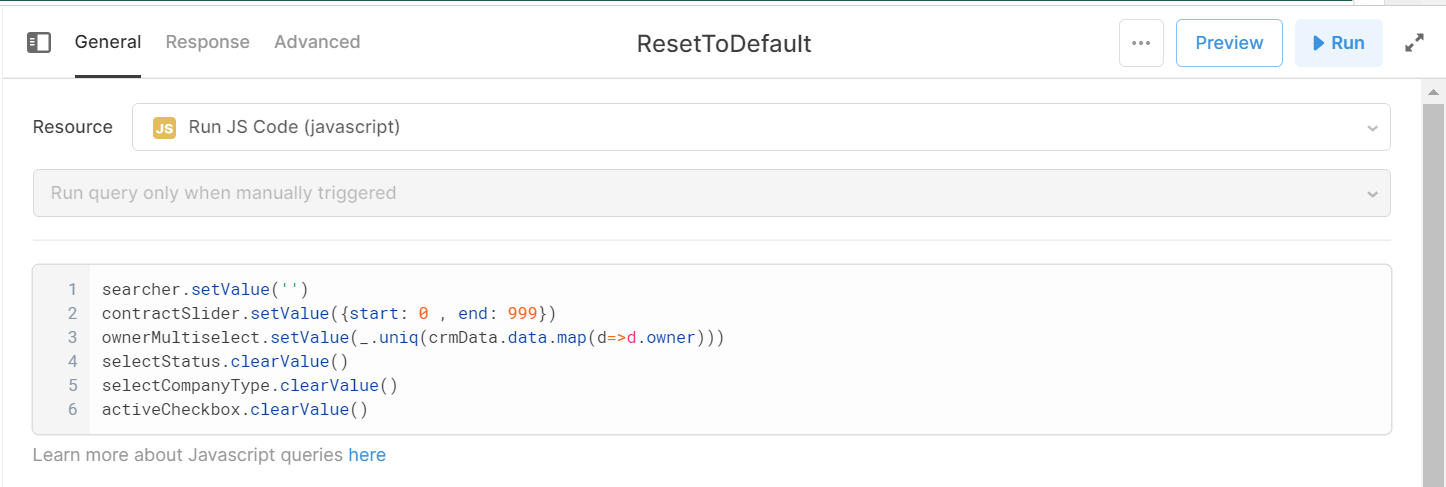The height and width of the screenshot is (487, 1446).
Task: Switch to the Response tab
Action: (x=208, y=42)
